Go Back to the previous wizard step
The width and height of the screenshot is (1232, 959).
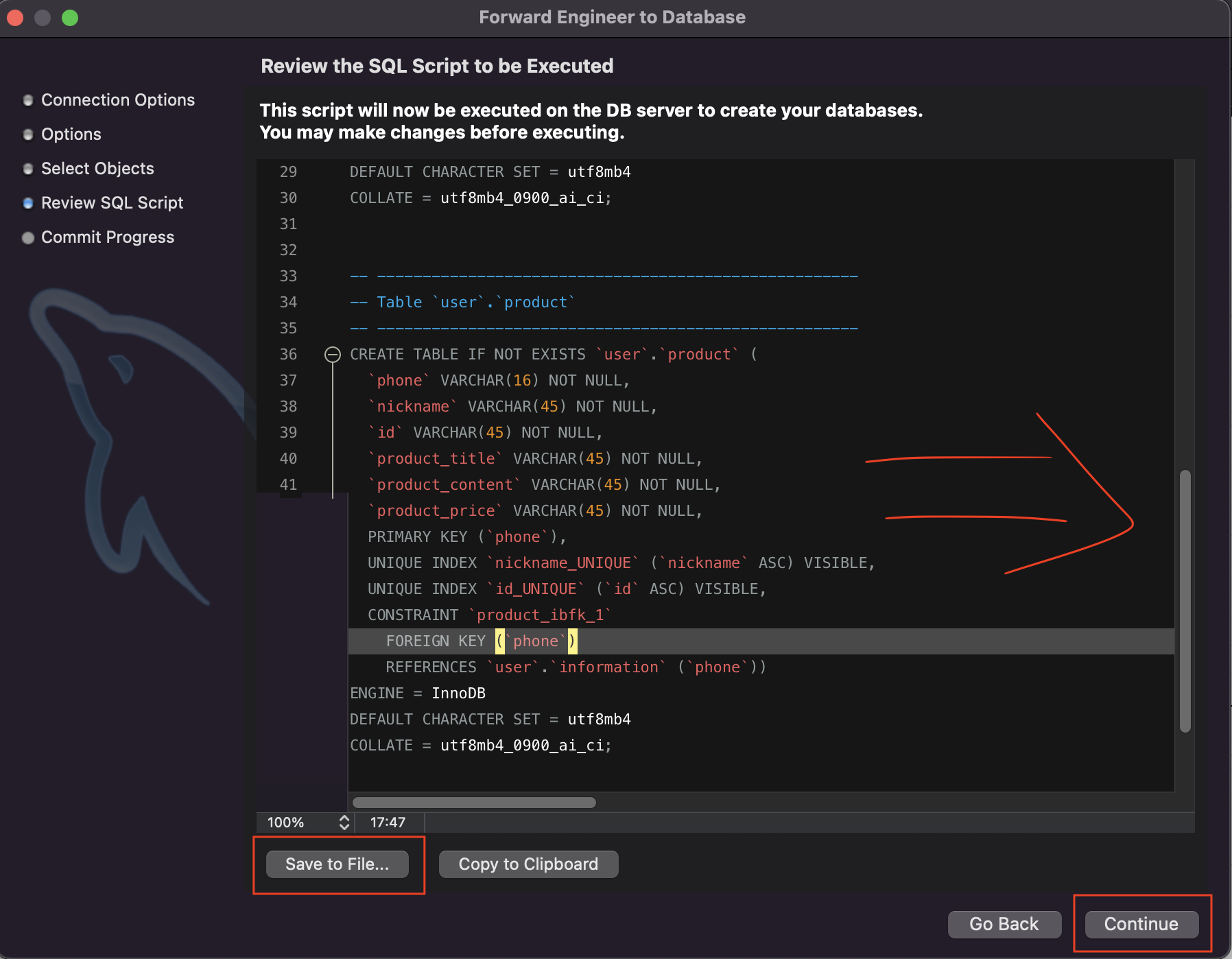pyautogui.click(x=1004, y=924)
